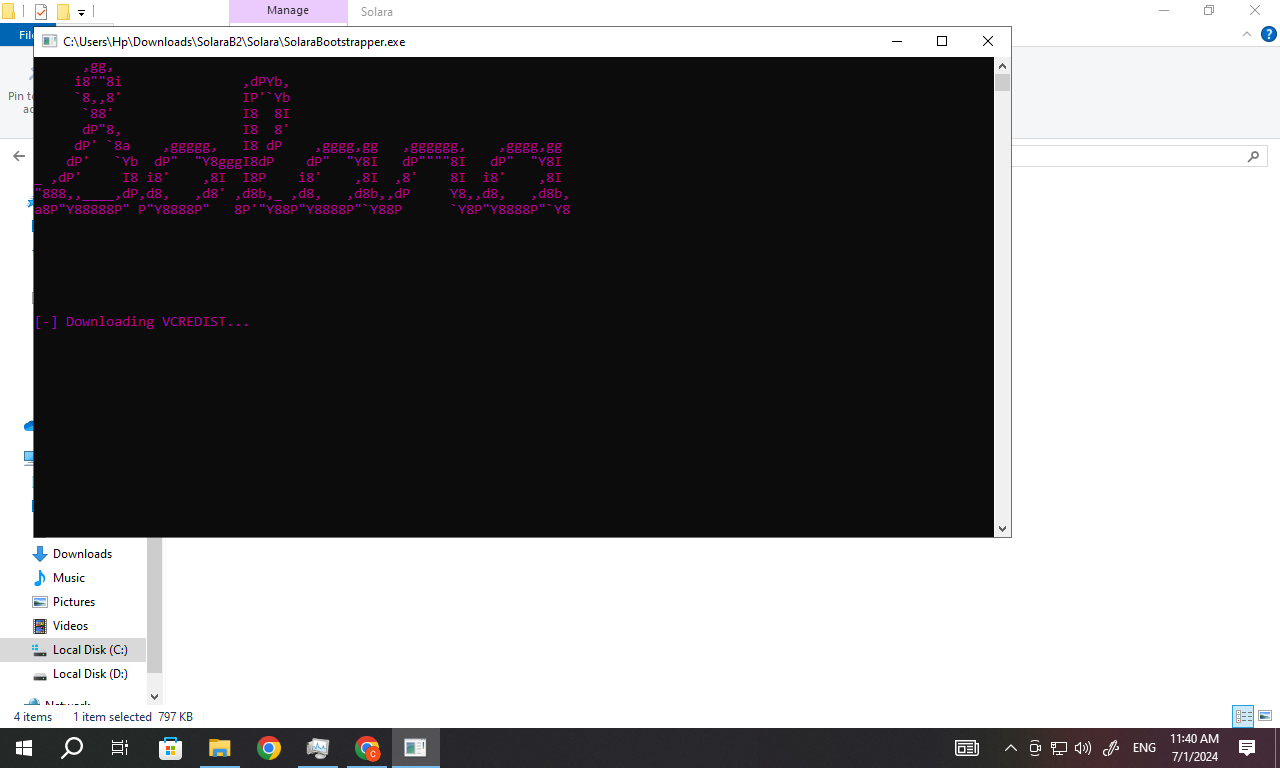Maximize the console window
The height and width of the screenshot is (768, 1280).
pyautogui.click(x=941, y=42)
